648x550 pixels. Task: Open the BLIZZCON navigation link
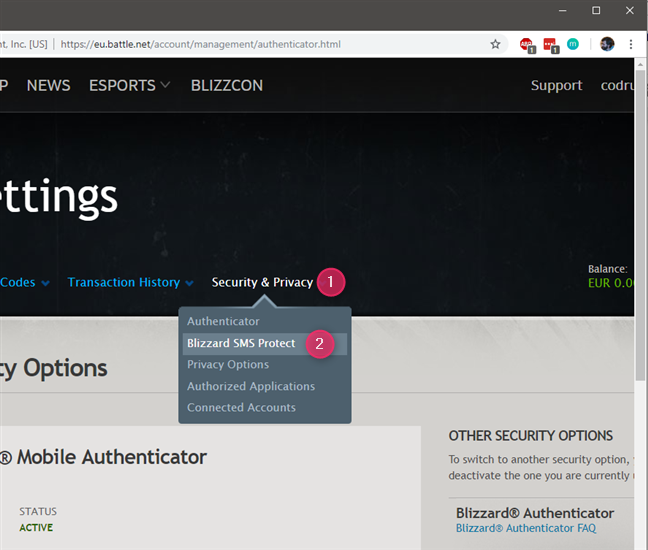point(227,86)
